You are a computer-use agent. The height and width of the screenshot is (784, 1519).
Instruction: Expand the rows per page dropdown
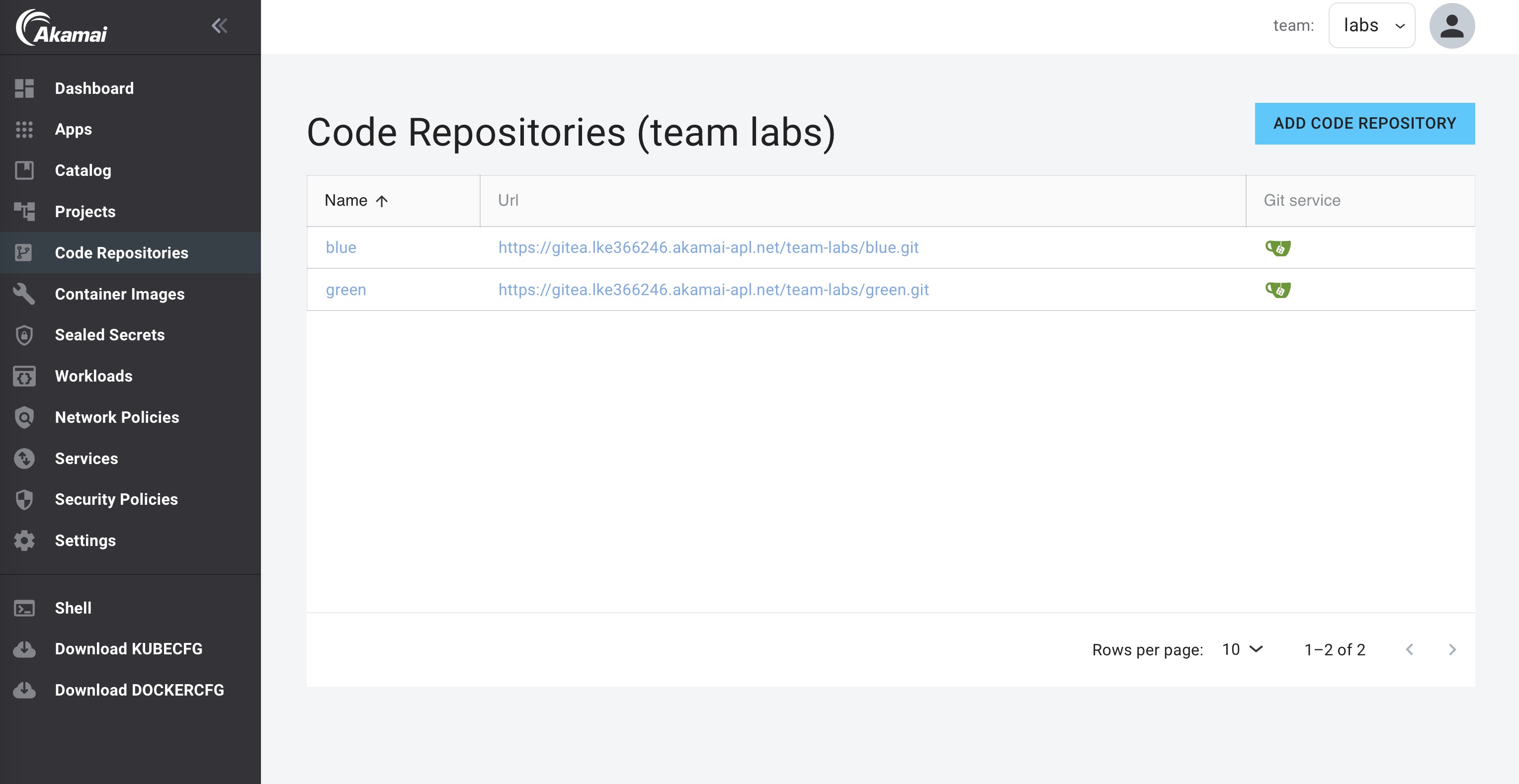click(1243, 649)
